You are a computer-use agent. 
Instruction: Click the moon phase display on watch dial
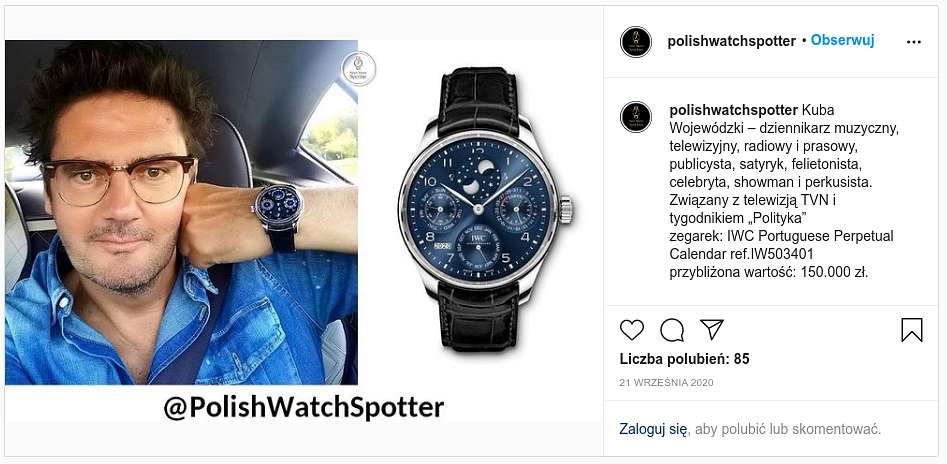pos(477,175)
